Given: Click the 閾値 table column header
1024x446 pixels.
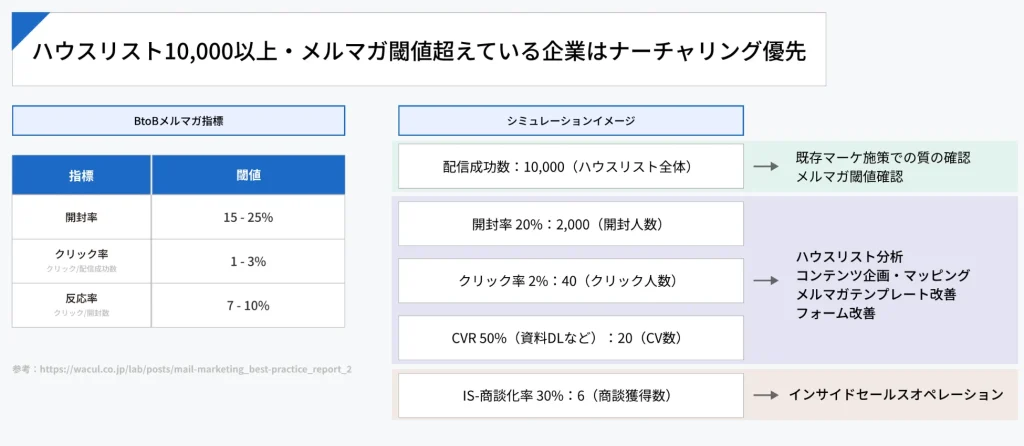Looking at the screenshot, I should 248,175.
